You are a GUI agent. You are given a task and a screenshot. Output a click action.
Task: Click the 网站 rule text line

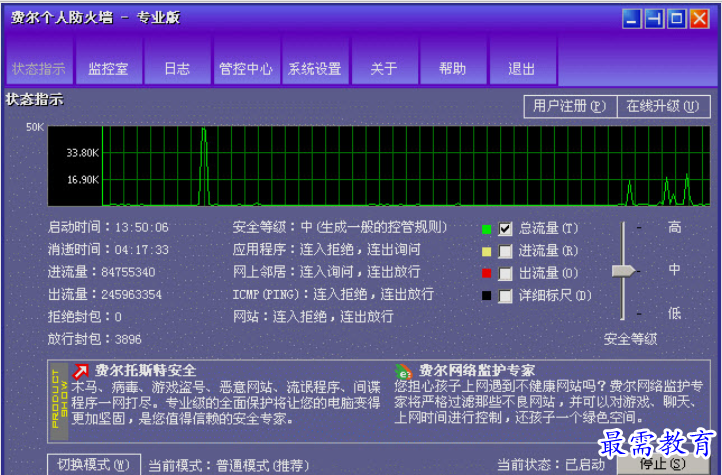[x=313, y=317]
